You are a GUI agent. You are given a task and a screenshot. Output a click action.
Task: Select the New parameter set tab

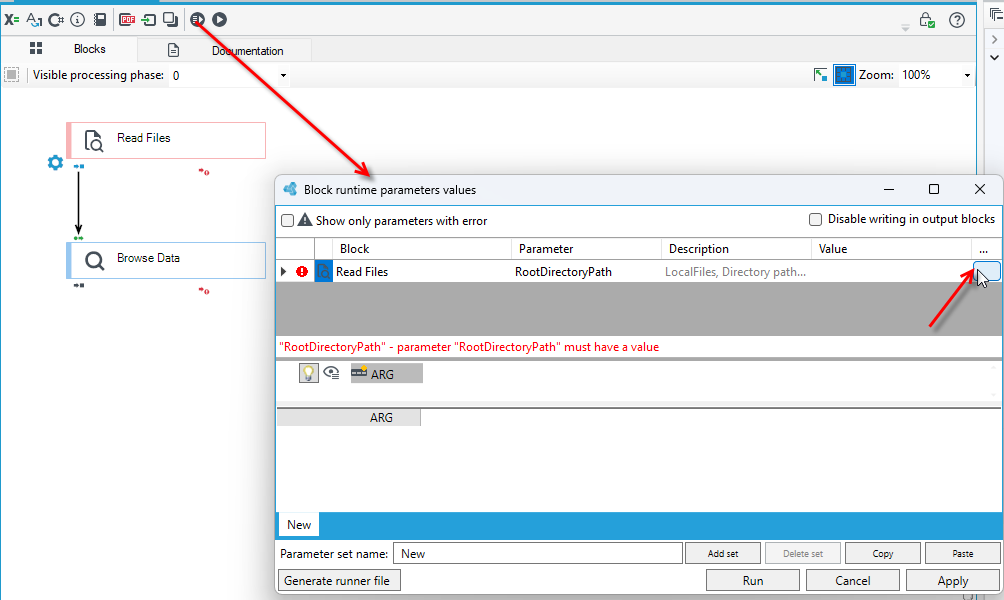pyautogui.click(x=299, y=525)
